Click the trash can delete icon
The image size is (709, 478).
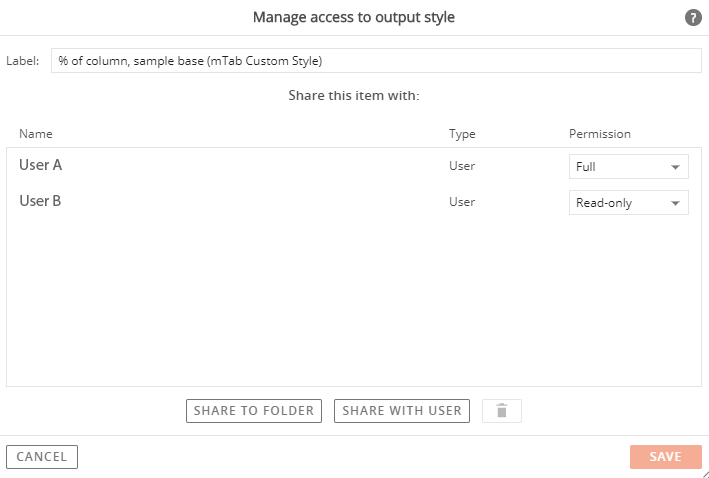(502, 411)
